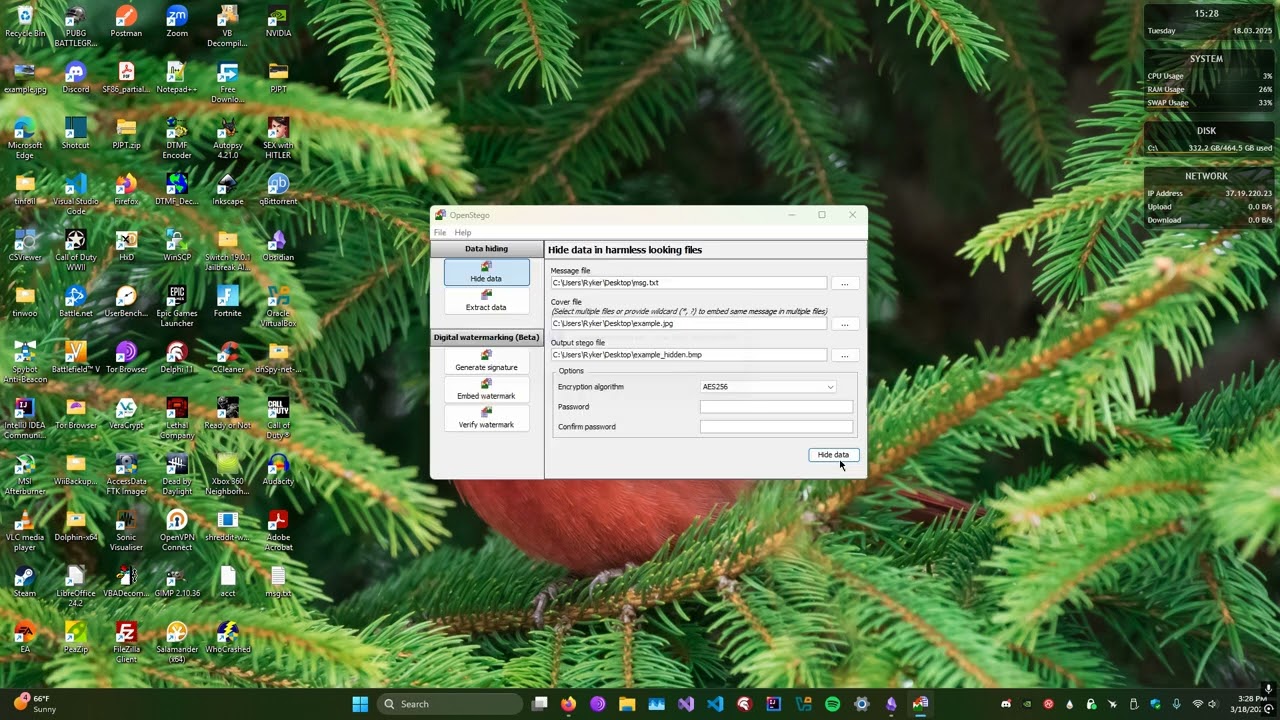Select the Notepad++ desktop shortcut
Screen dimensions: 1280x720
coord(177,78)
